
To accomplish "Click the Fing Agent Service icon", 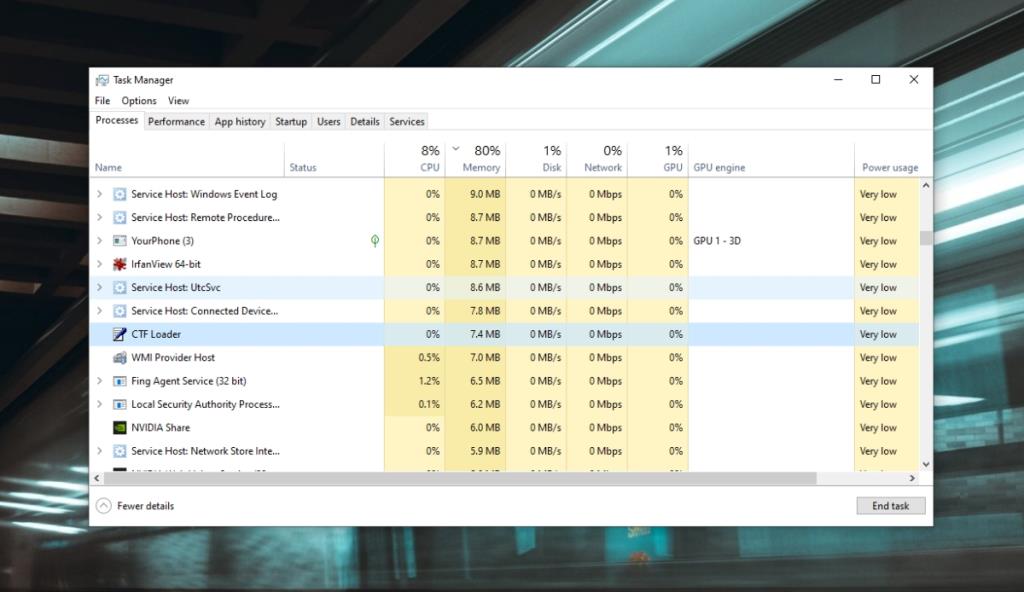I will click(120, 381).
